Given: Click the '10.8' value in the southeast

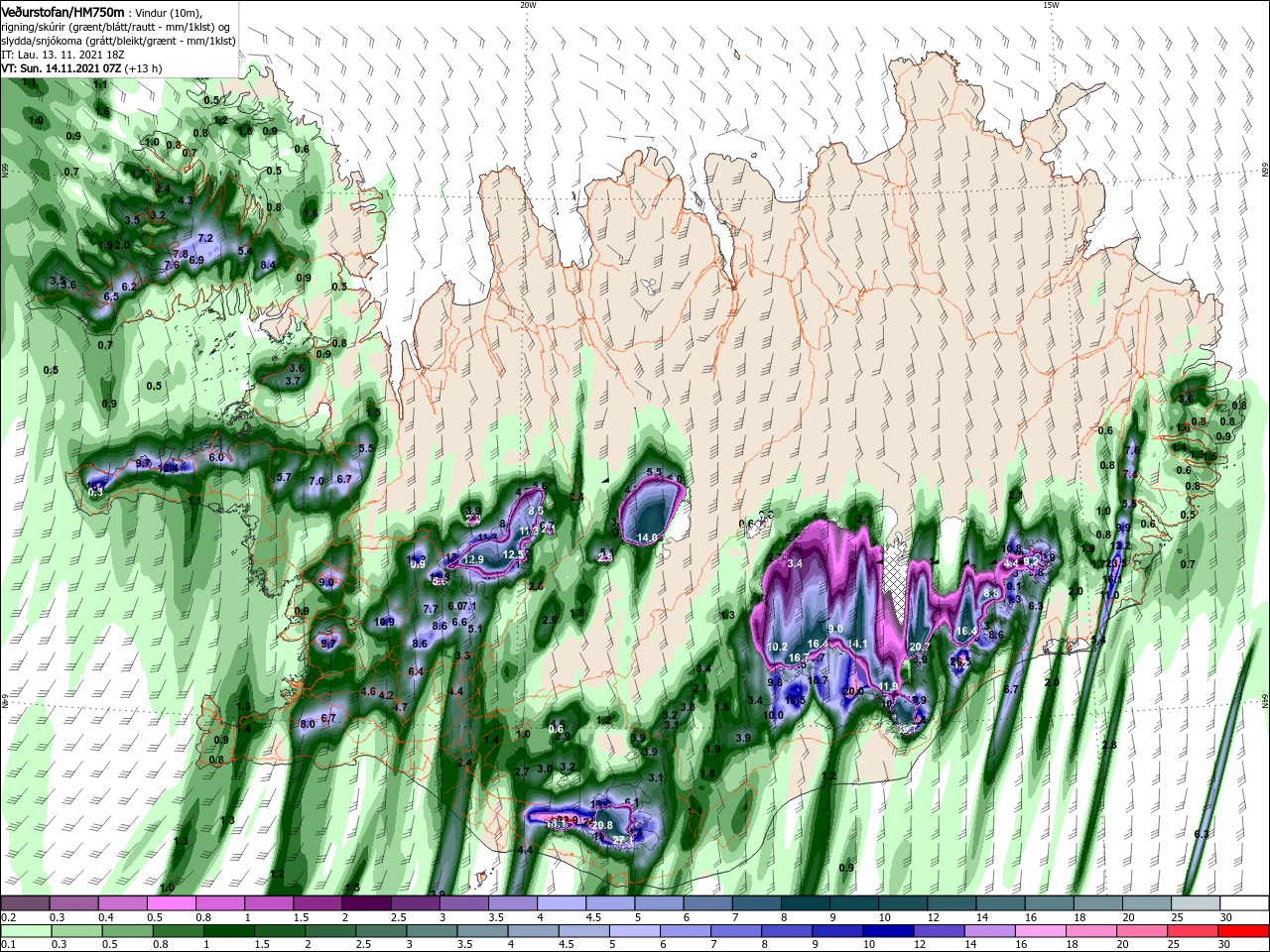Looking at the screenshot, I should click(x=1012, y=548).
